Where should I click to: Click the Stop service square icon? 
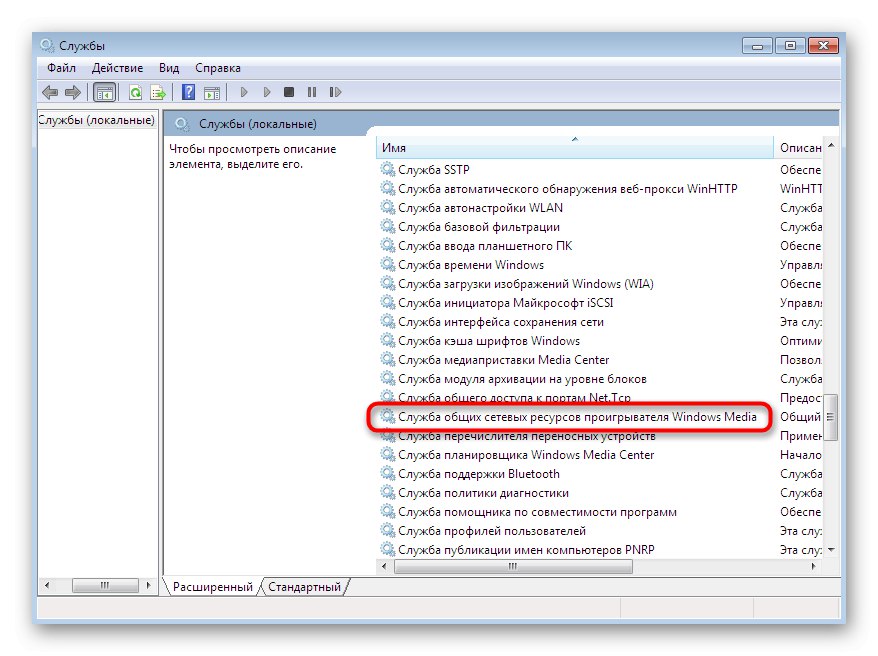(289, 92)
